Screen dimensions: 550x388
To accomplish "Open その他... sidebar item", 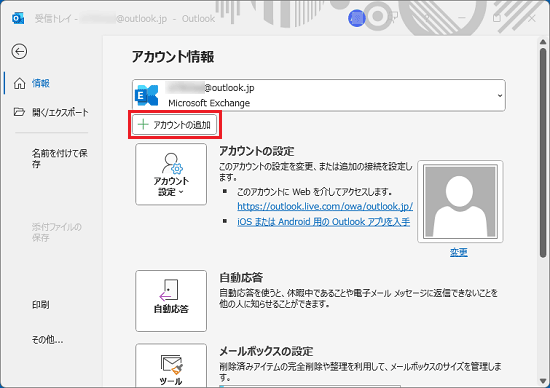I will coord(47,339).
